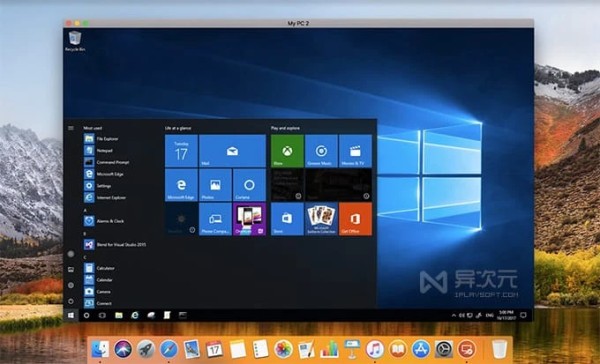Image resolution: width=600 pixels, height=364 pixels.
Task: Click the Tuesday 17 calendar tile
Action: point(181,151)
